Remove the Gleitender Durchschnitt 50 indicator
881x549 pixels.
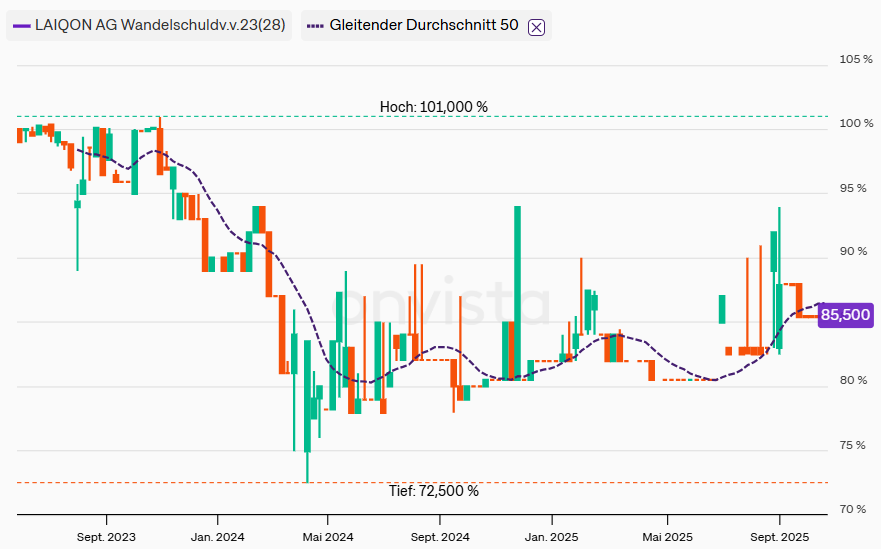(x=536, y=26)
